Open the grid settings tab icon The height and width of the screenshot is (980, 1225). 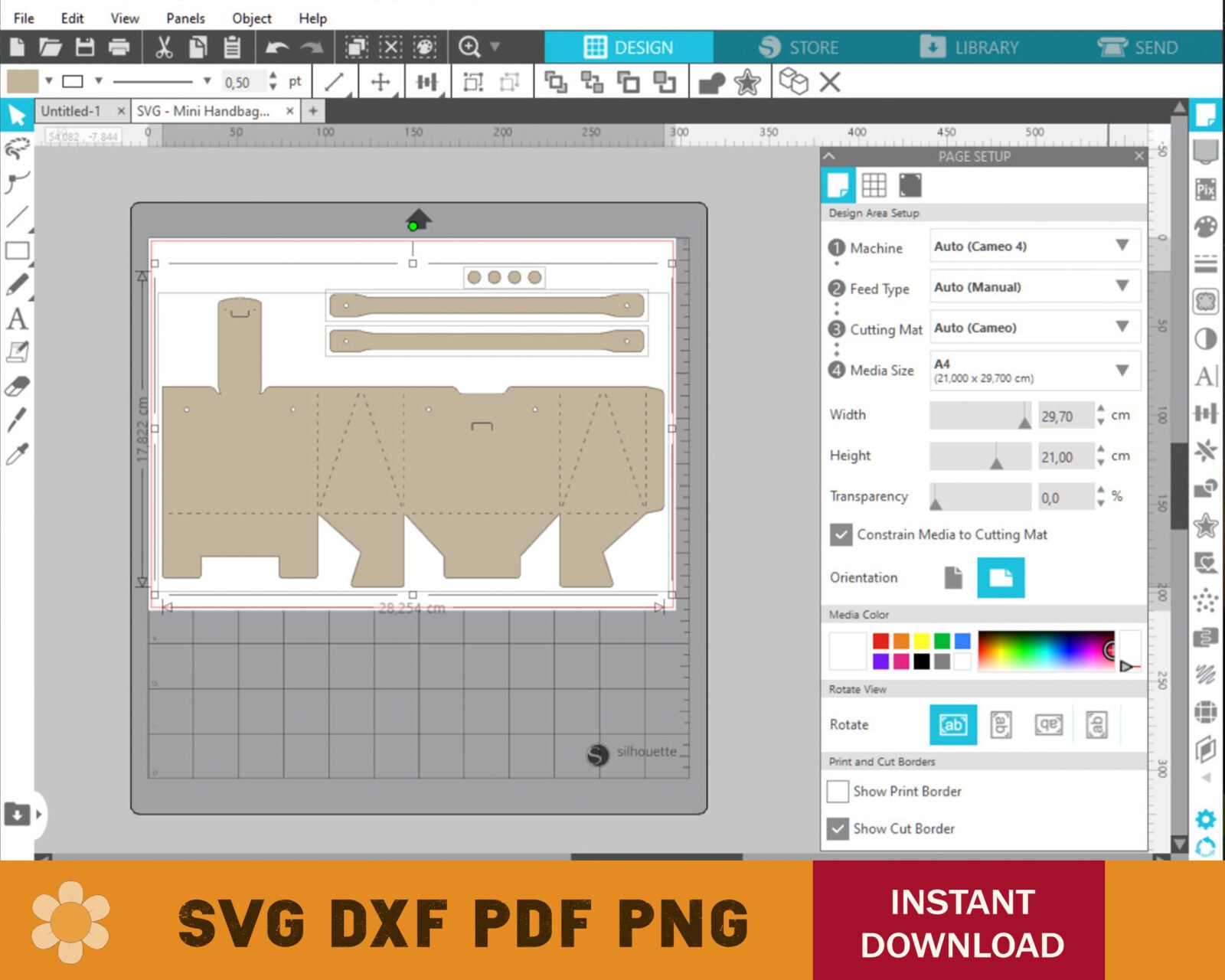point(874,185)
